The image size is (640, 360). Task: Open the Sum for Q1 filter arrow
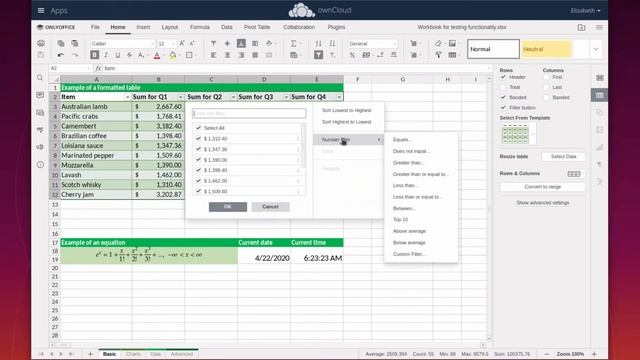point(180,97)
